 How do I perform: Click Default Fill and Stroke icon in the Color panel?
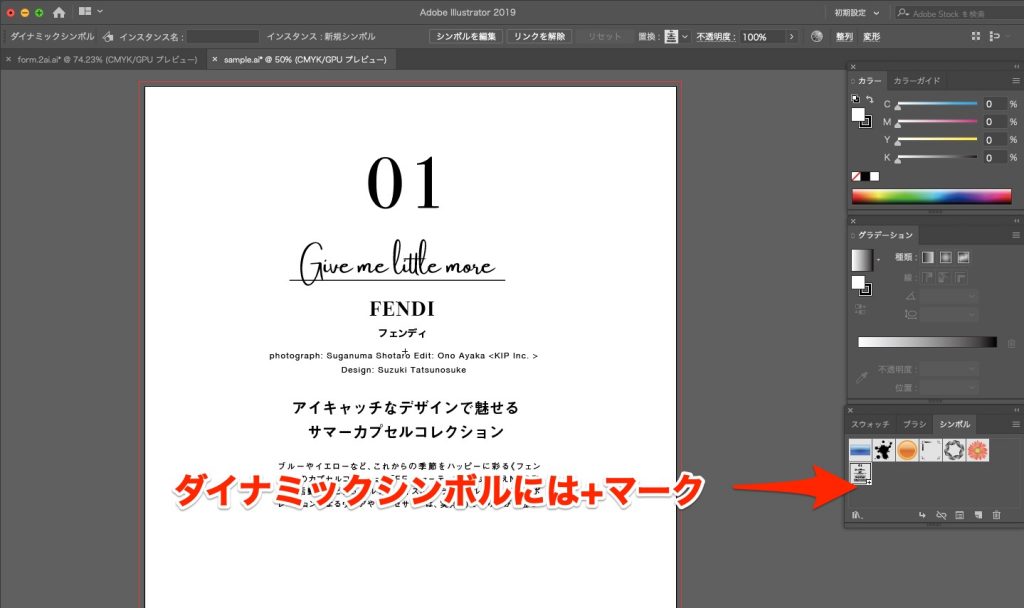[856, 99]
